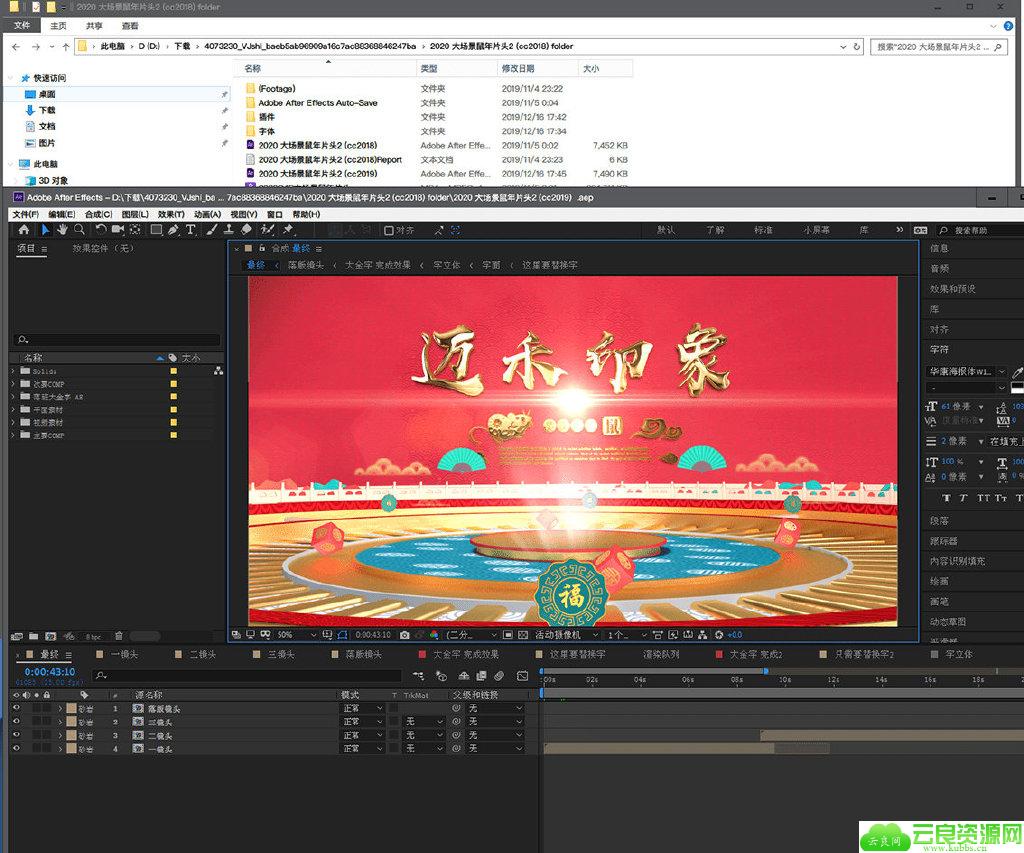Open the 1个... view layout dropdown
This screenshot has height=853, width=1024.
coord(626,635)
